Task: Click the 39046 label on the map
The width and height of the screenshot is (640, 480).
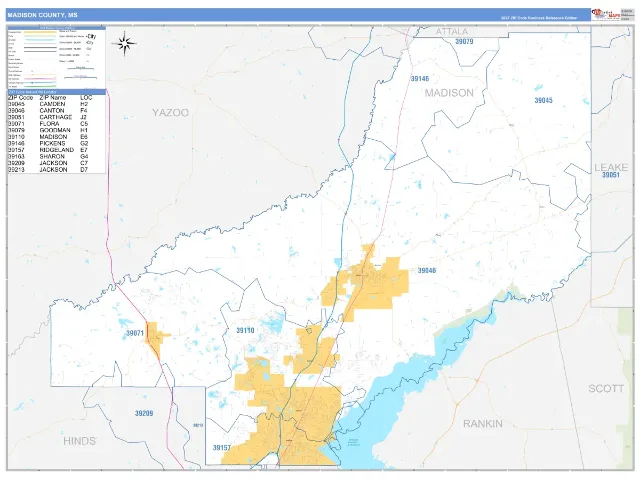Action: 427,270
